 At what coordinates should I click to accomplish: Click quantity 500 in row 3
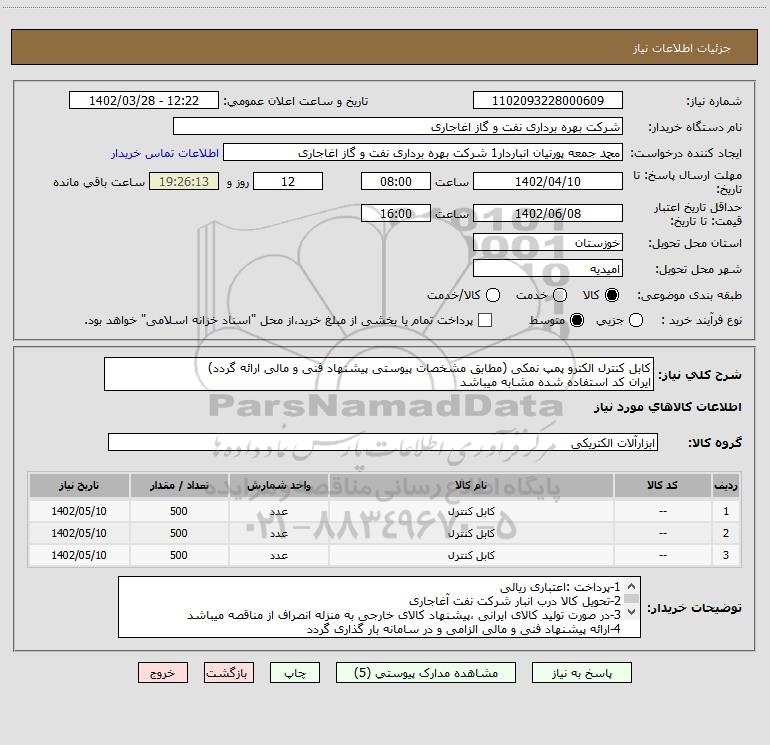[179, 555]
